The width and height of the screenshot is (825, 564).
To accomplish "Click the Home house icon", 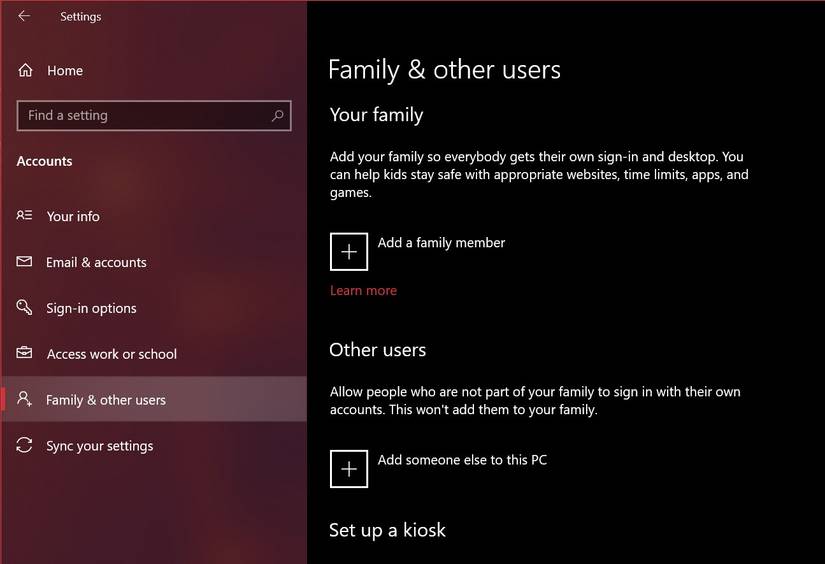I will tap(25, 71).
